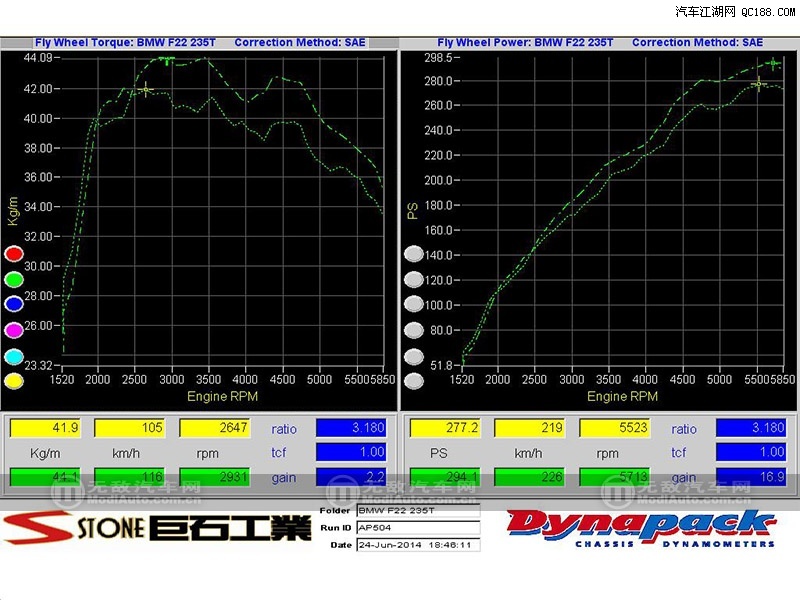Click the Kg/m axis label on torque graph

tap(13, 211)
